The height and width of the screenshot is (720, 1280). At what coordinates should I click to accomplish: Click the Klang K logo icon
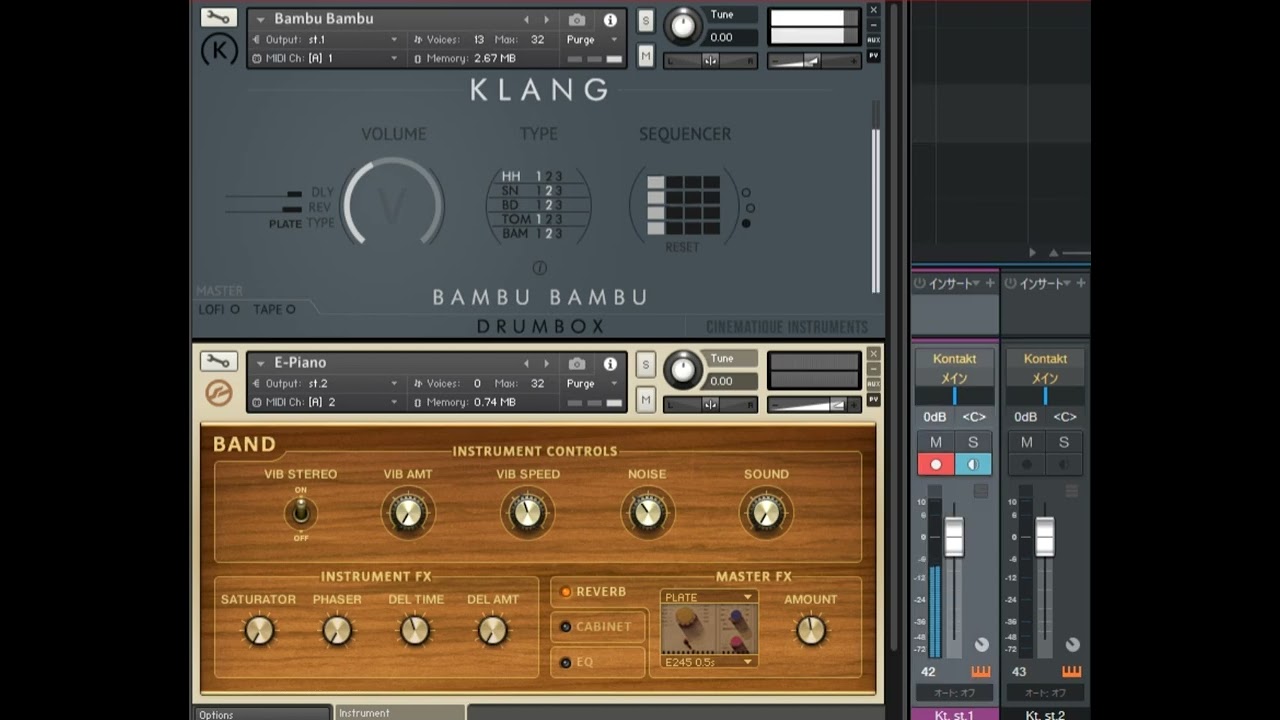(x=219, y=50)
